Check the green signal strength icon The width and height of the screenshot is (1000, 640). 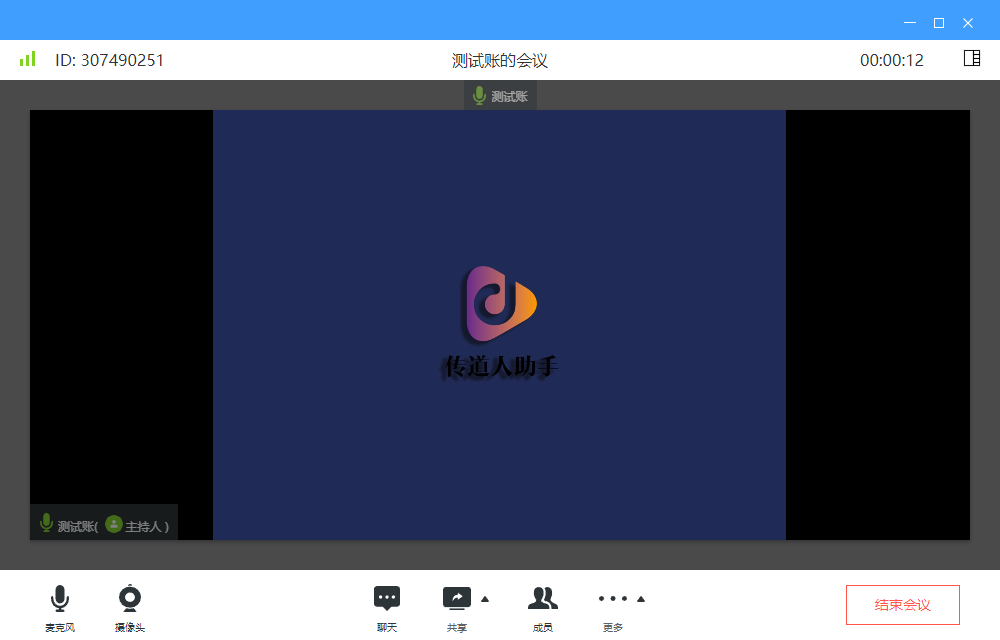coord(27,59)
